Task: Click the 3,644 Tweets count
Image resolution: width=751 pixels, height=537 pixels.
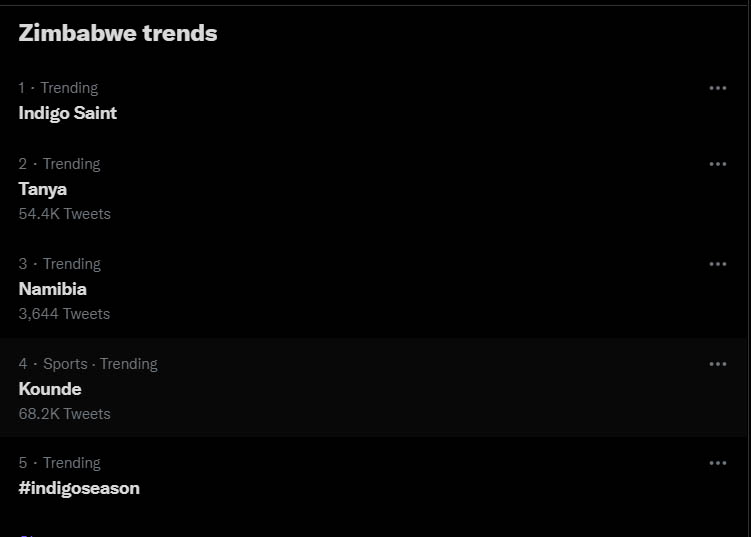Action: coord(65,314)
